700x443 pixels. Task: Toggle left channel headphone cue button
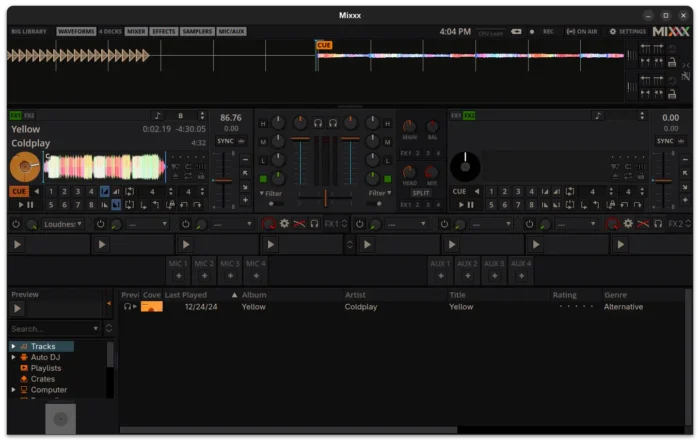[x=316, y=122]
